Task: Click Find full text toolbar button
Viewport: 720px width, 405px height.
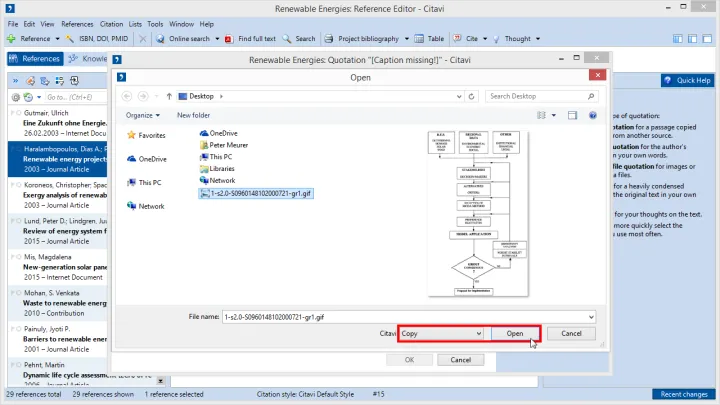Action: tap(251, 39)
